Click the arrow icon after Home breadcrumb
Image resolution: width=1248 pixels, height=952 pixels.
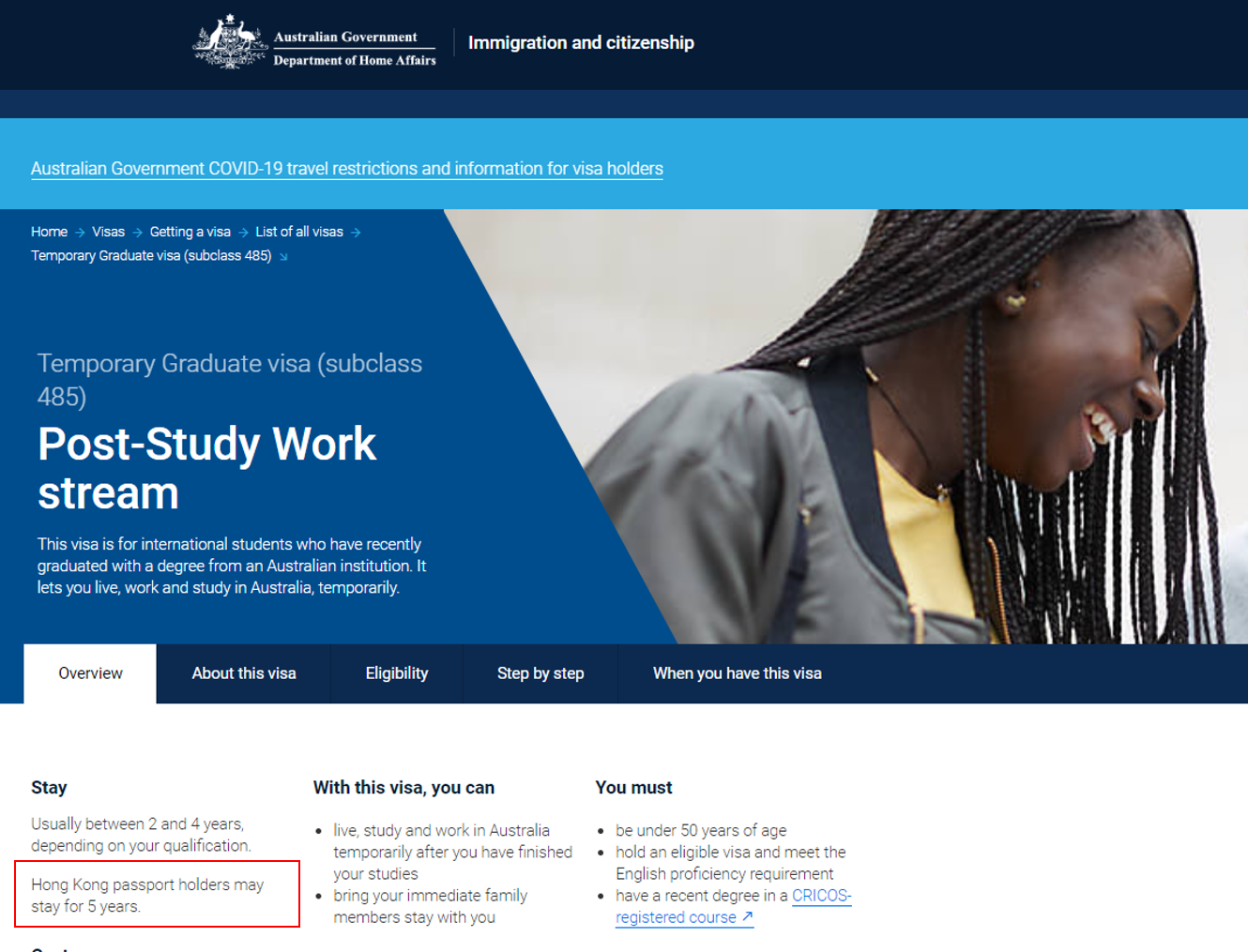pyautogui.click(x=80, y=233)
